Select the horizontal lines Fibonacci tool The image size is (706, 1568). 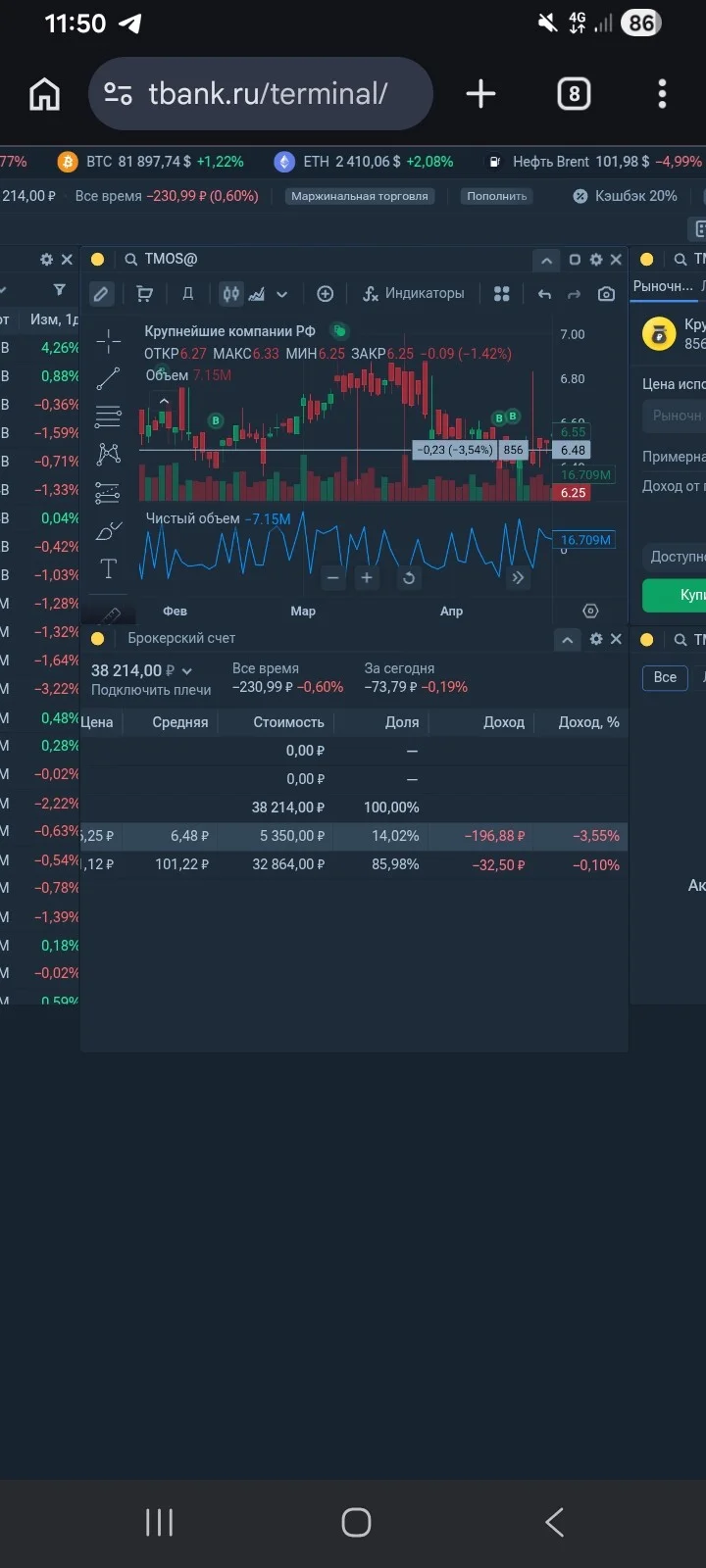[x=109, y=416]
